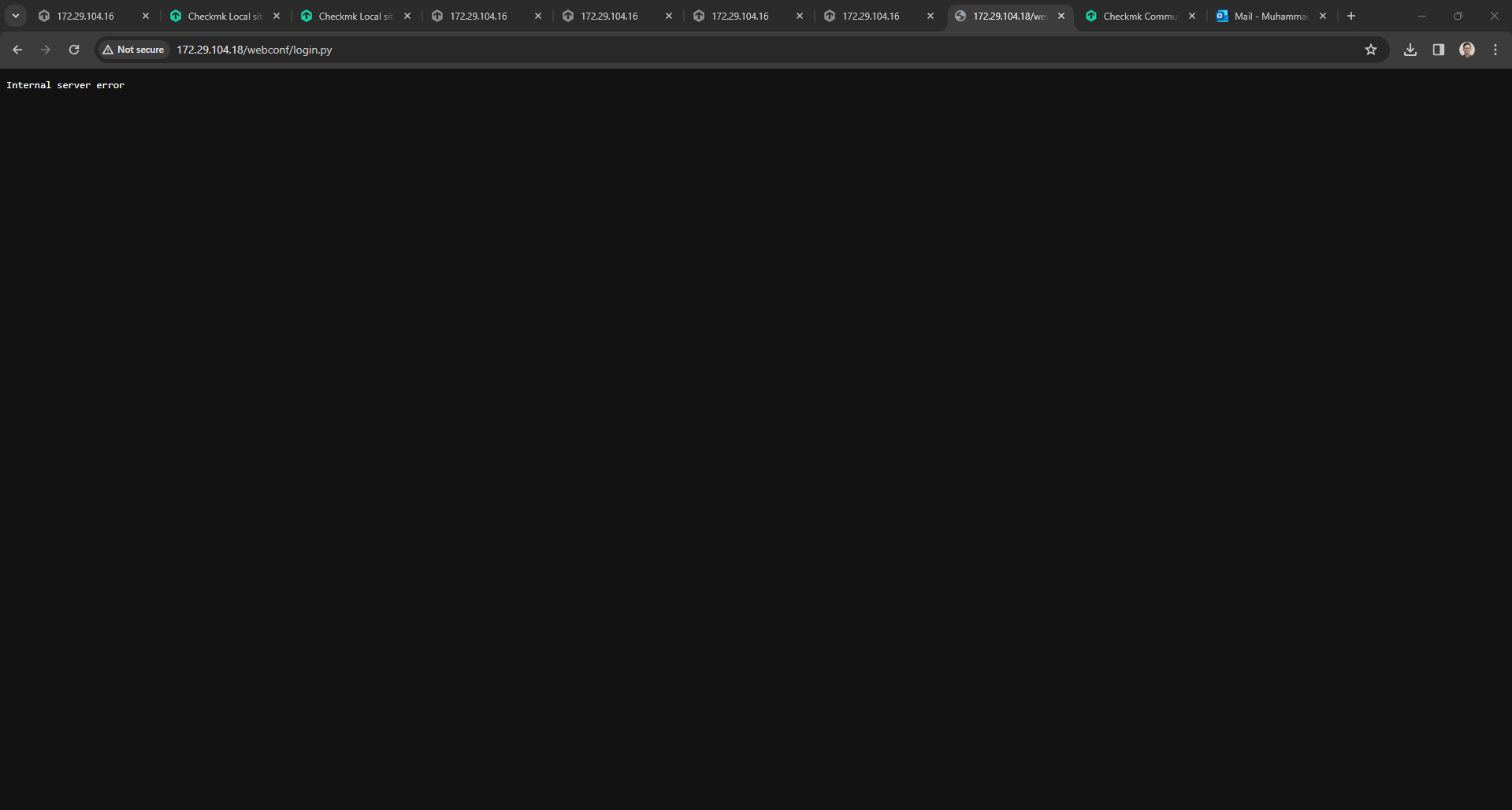Click the Not secure site info chip
The height and width of the screenshot is (810, 1512).
134,50
